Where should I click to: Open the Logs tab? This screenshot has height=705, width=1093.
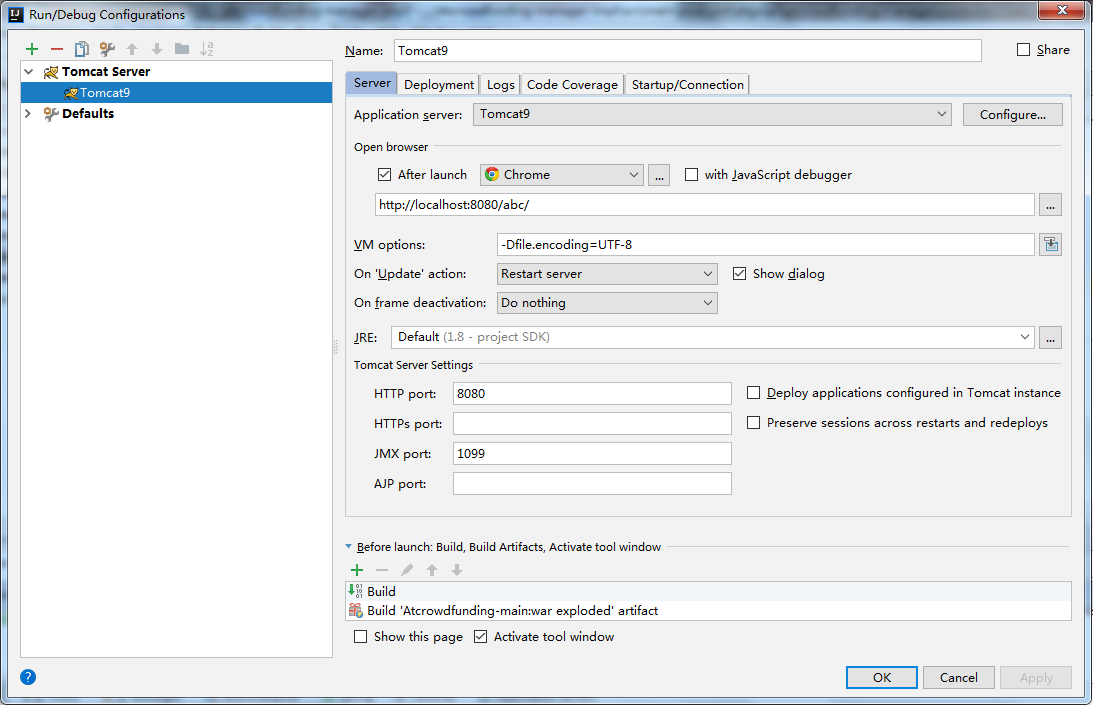point(500,84)
